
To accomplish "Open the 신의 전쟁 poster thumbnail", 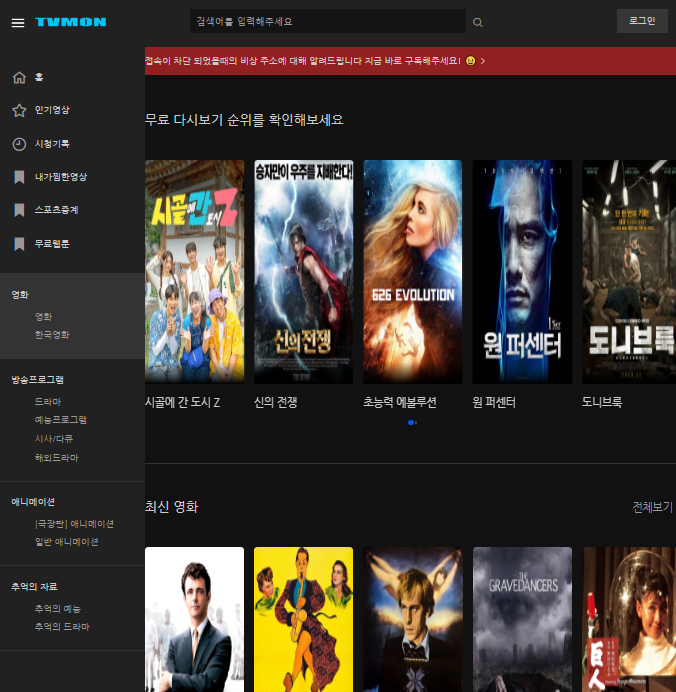I will pos(304,272).
